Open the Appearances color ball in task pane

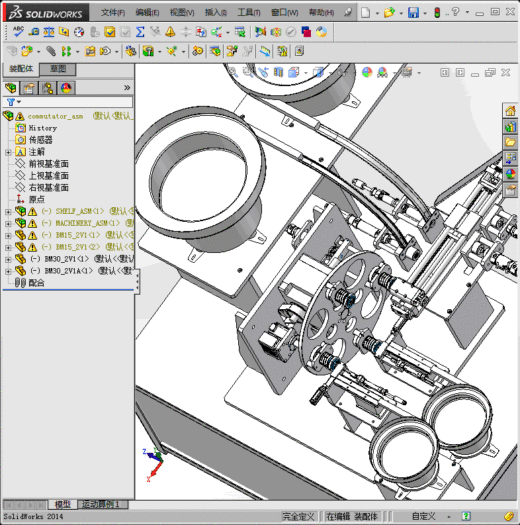point(510,174)
